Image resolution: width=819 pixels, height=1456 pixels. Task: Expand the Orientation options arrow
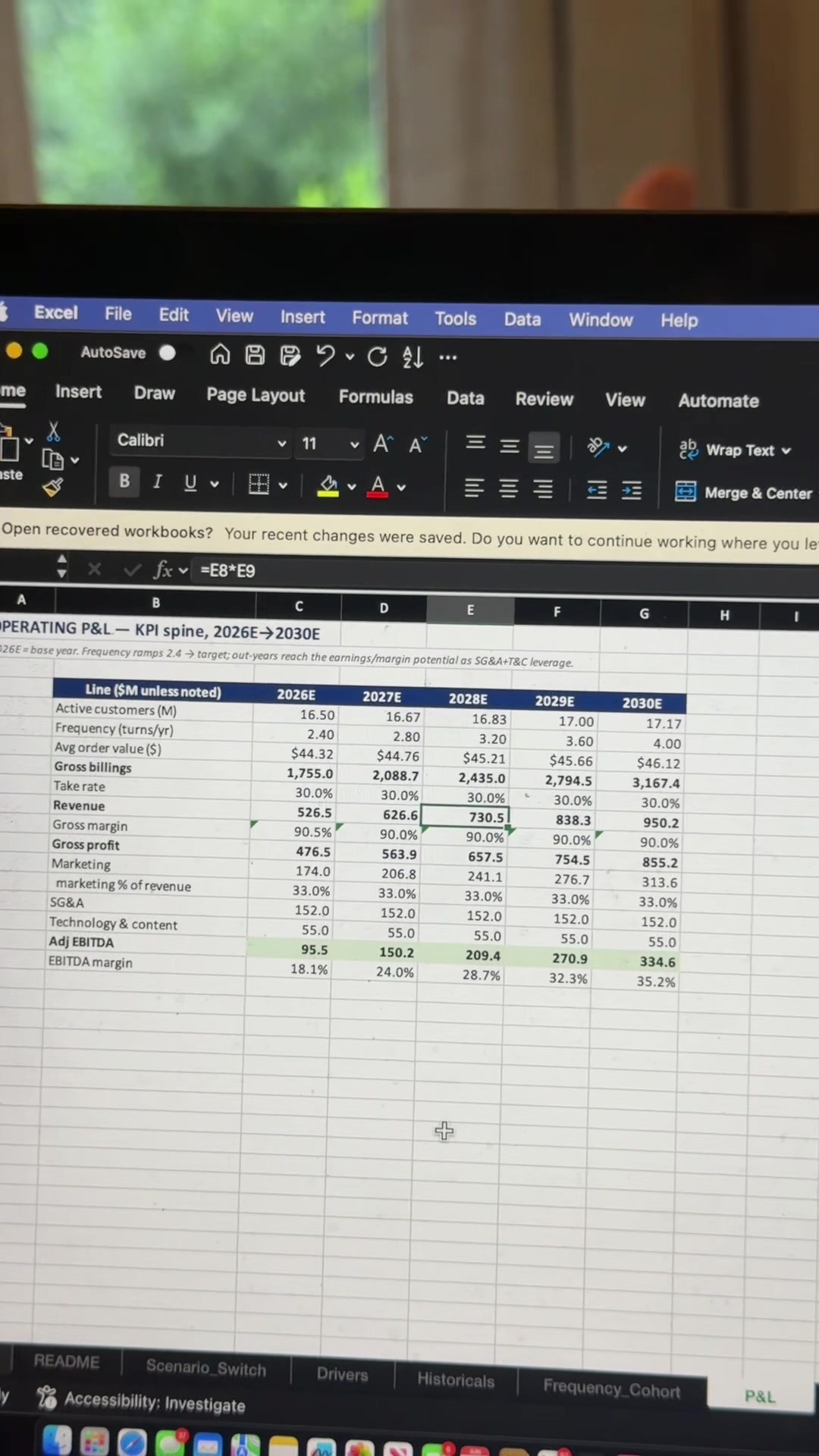(623, 449)
